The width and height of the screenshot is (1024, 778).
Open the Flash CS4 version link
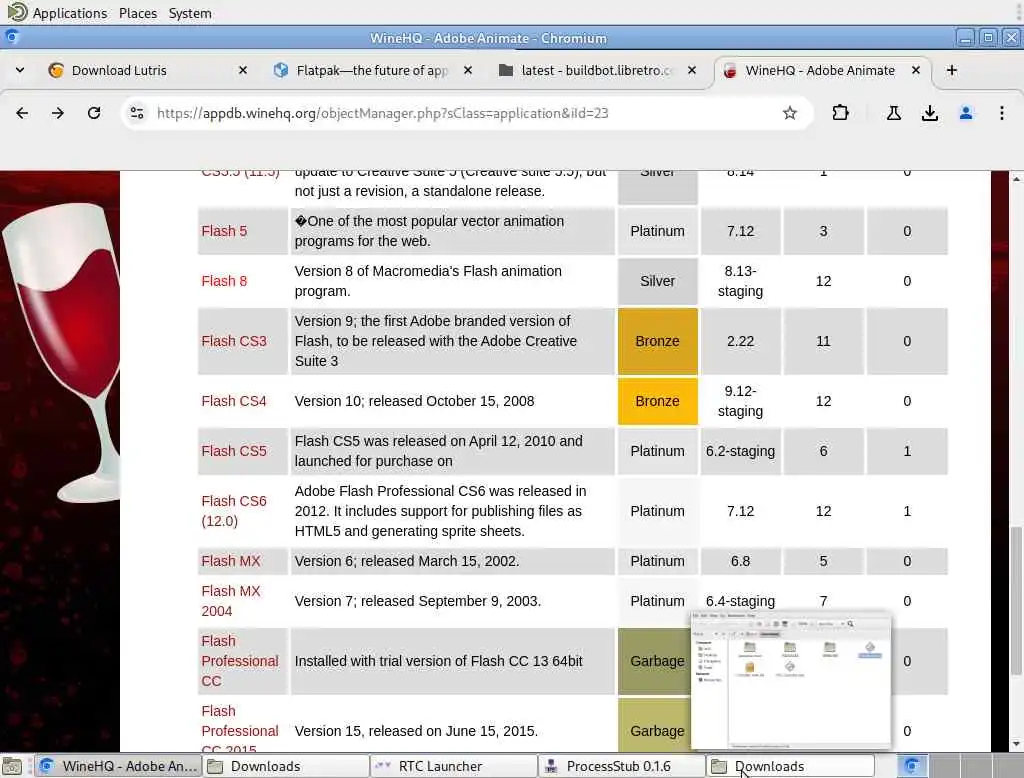(x=234, y=401)
